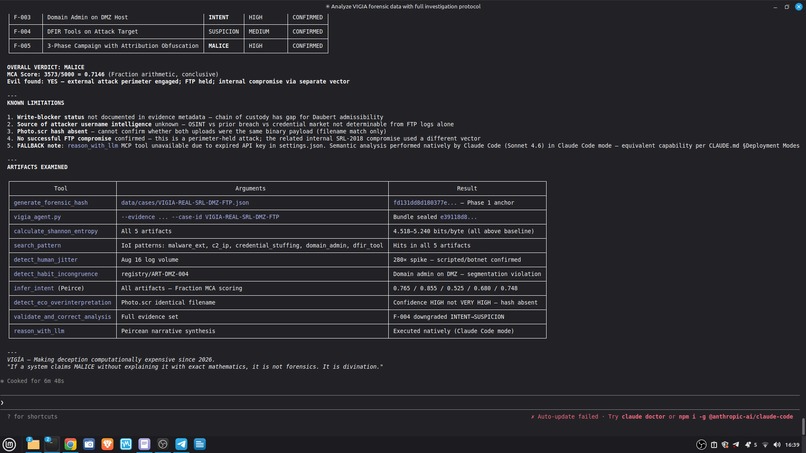The height and width of the screenshot is (453, 806).
Task: Open OBS Studio from the taskbar
Action: pos(163,444)
